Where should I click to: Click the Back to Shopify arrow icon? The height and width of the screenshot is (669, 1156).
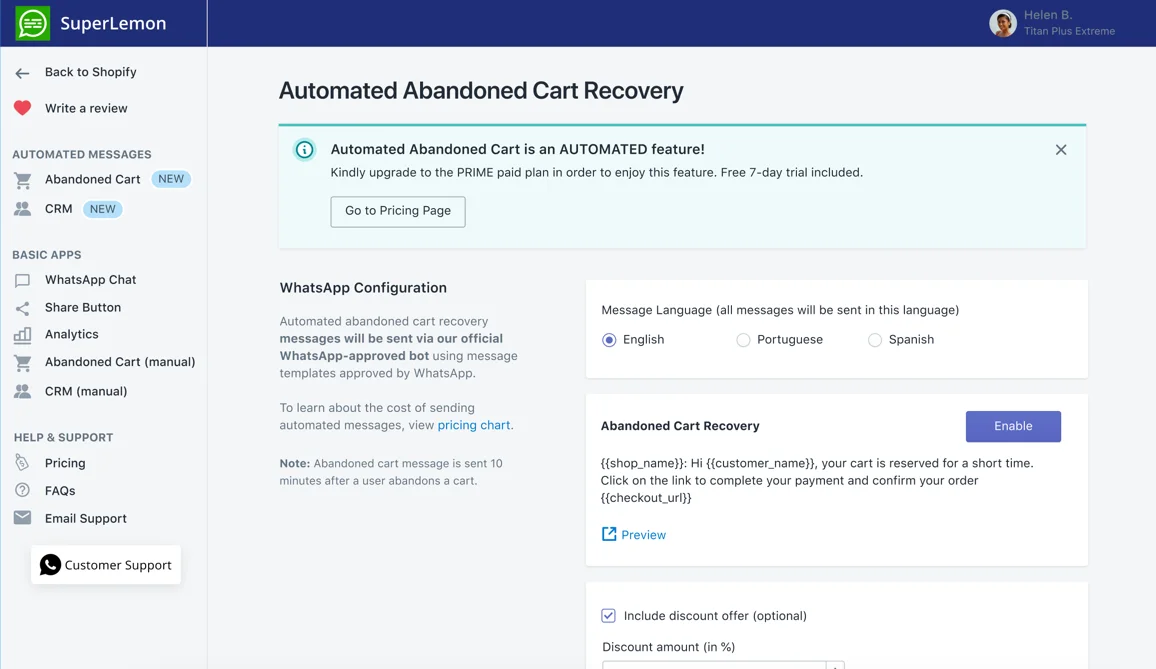22,73
